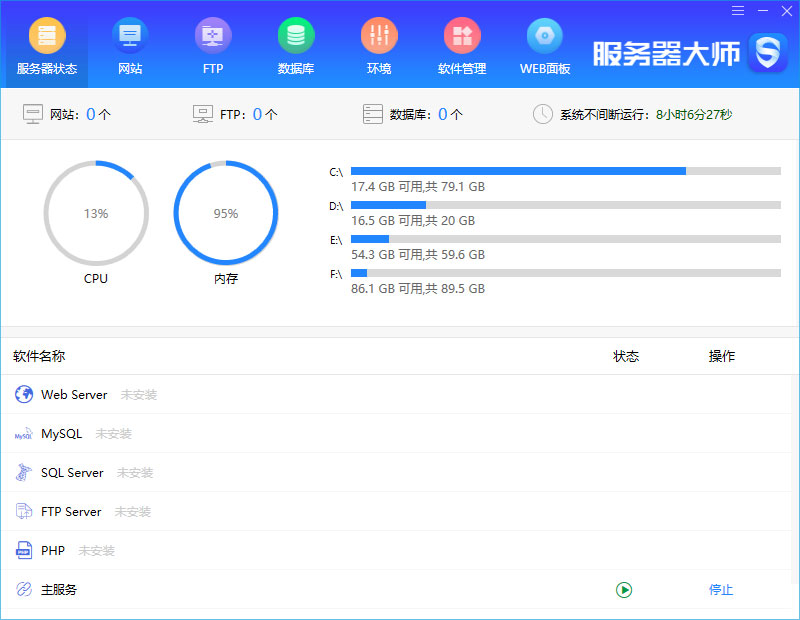Open the 数据库 icon in the navbar
The image size is (800, 620).
(295, 36)
